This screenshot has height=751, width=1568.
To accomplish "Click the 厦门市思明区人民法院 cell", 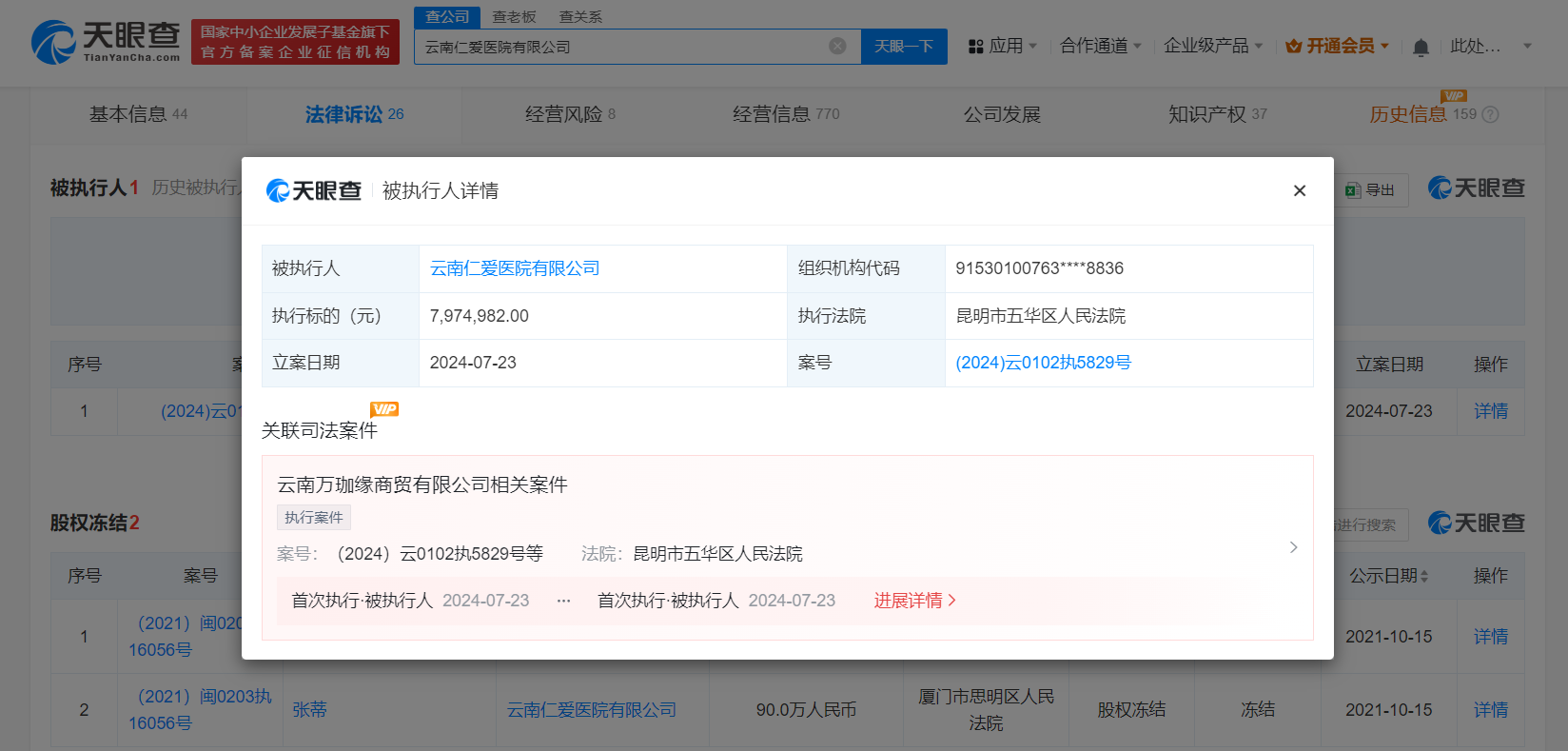I will point(986,710).
